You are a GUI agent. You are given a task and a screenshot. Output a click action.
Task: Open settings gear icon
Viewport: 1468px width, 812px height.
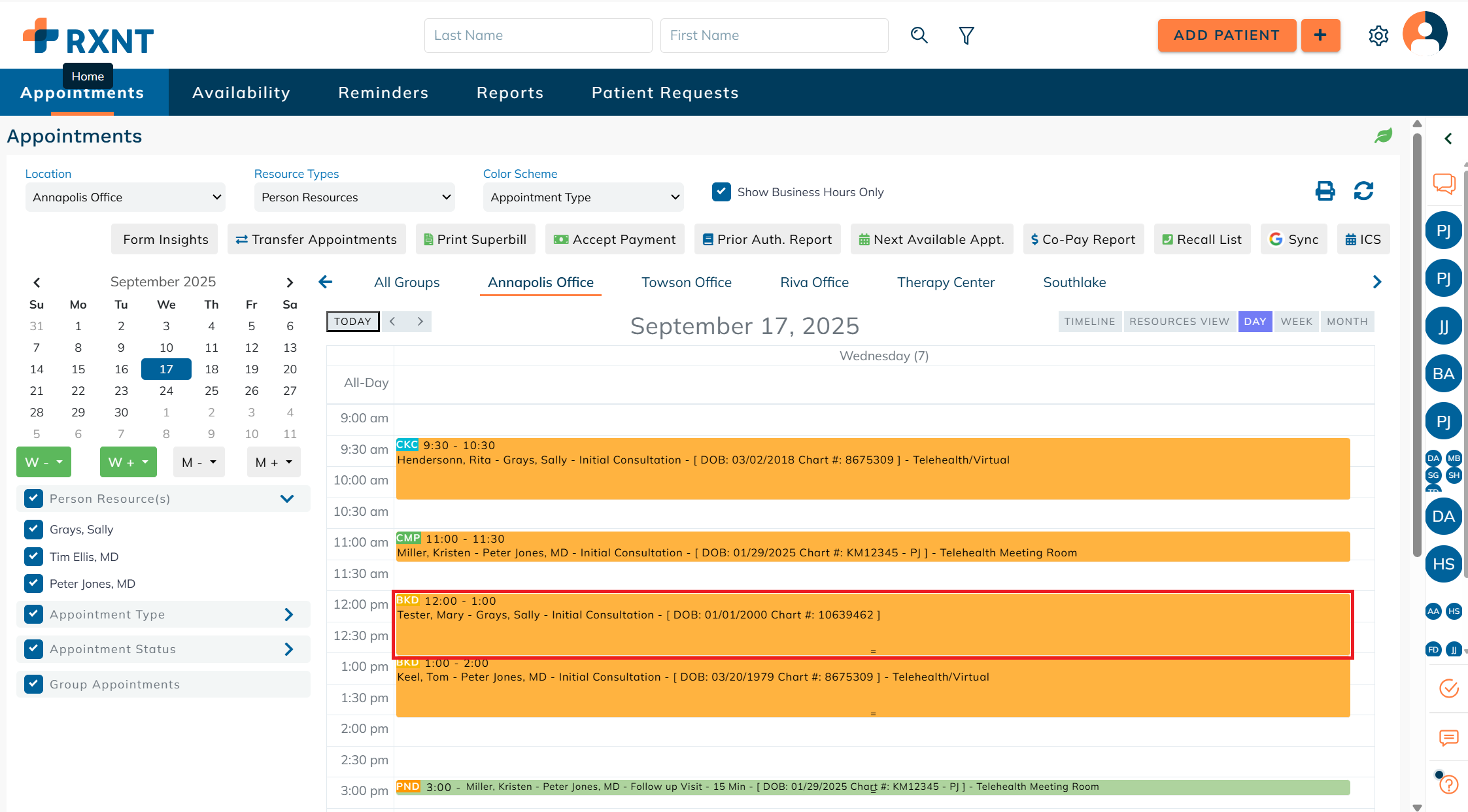point(1378,35)
